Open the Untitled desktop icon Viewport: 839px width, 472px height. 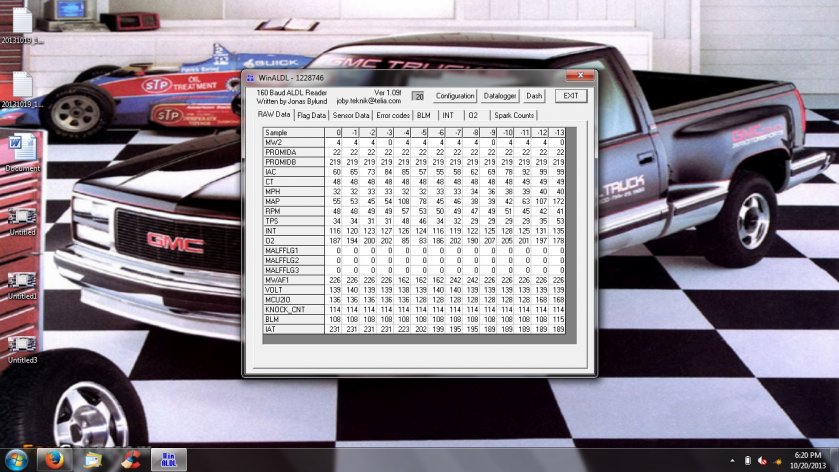pyautogui.click(x=22, y=222)
